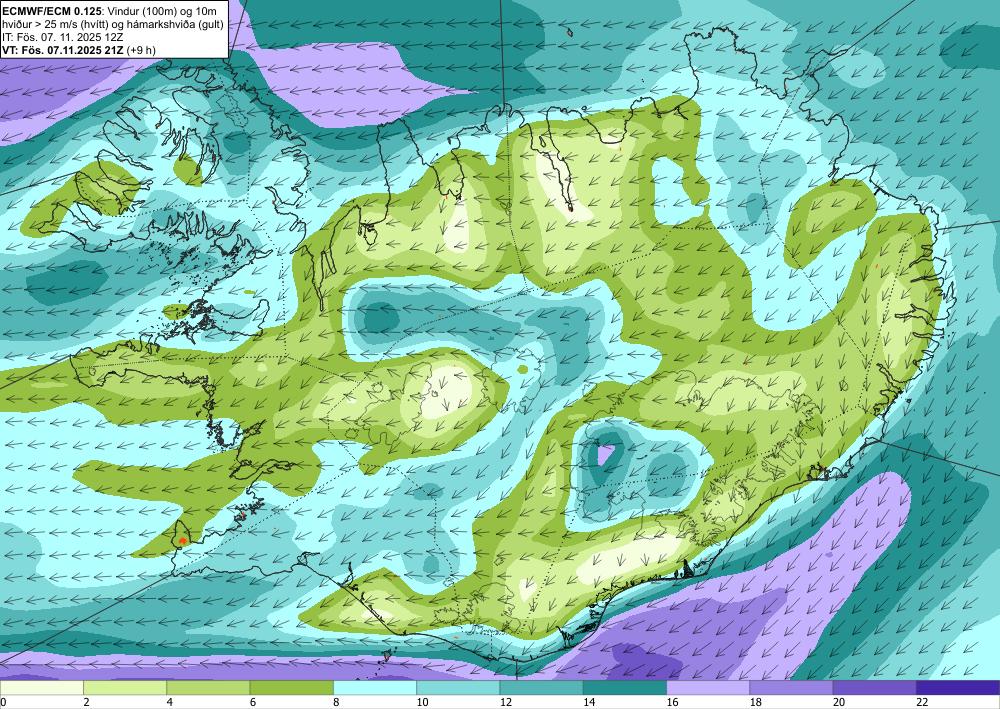Screen dimensions: 1000x709
Task: Click the legend scale label "10"
Action: point(423,702)
